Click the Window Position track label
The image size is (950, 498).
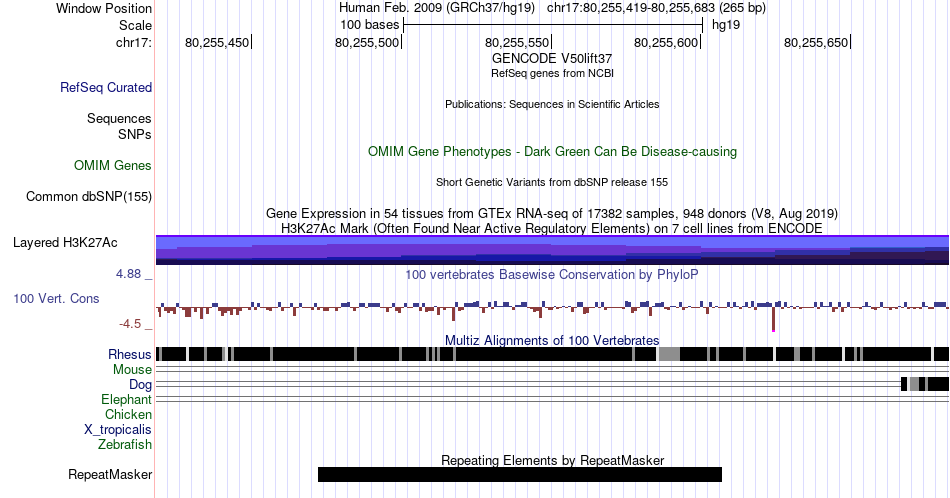pyautogui.click(x=104, y=8)
